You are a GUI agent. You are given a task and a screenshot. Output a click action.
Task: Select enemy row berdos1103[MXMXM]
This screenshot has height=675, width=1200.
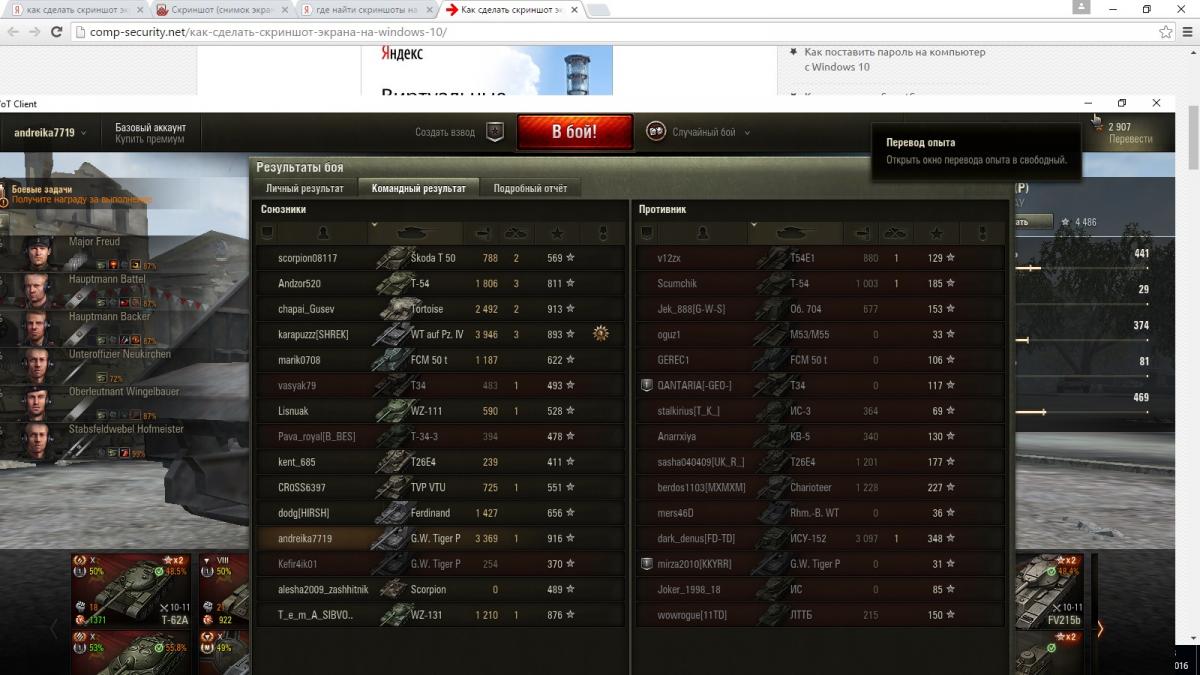coord(820,487)
